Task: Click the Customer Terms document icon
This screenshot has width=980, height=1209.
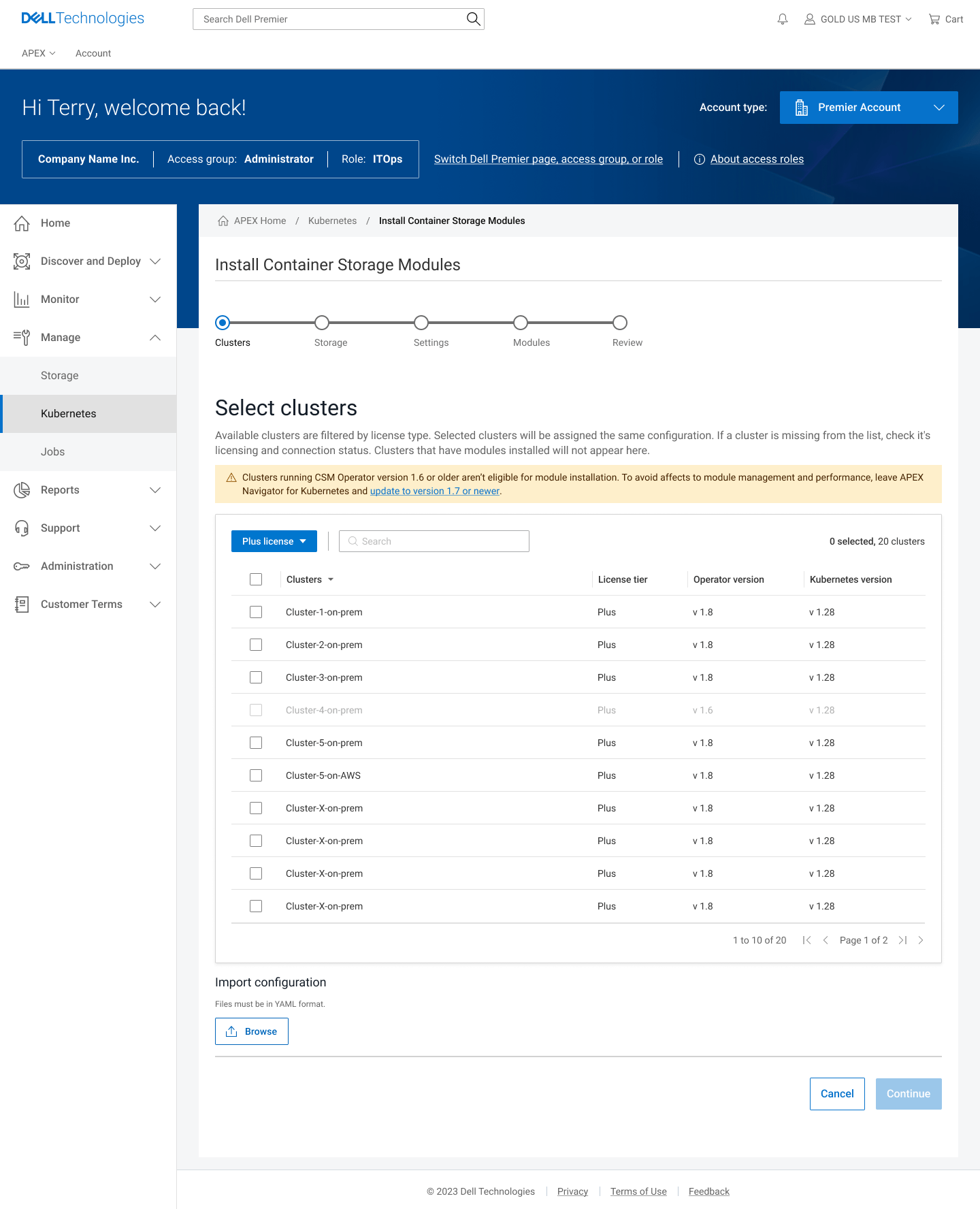Action: pos(22,604)
